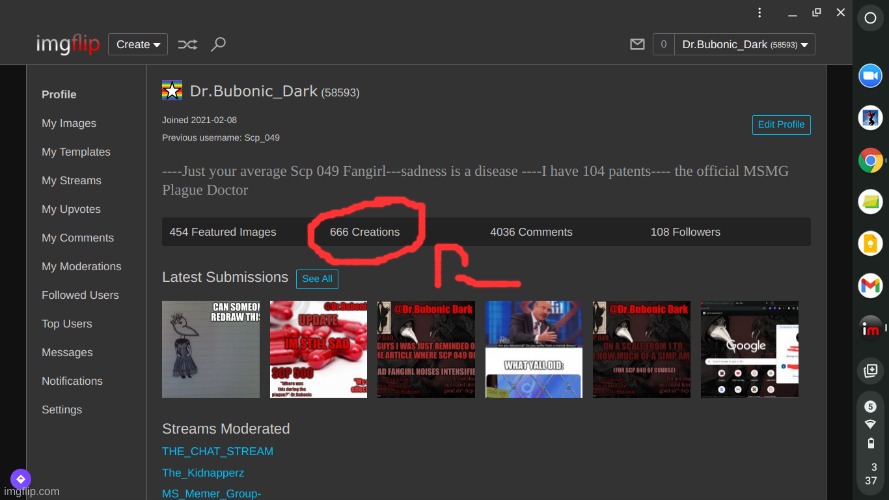Viewport: 889px width, 500px height.
Task: Open My Moderations link
Action: coord(81,266)
